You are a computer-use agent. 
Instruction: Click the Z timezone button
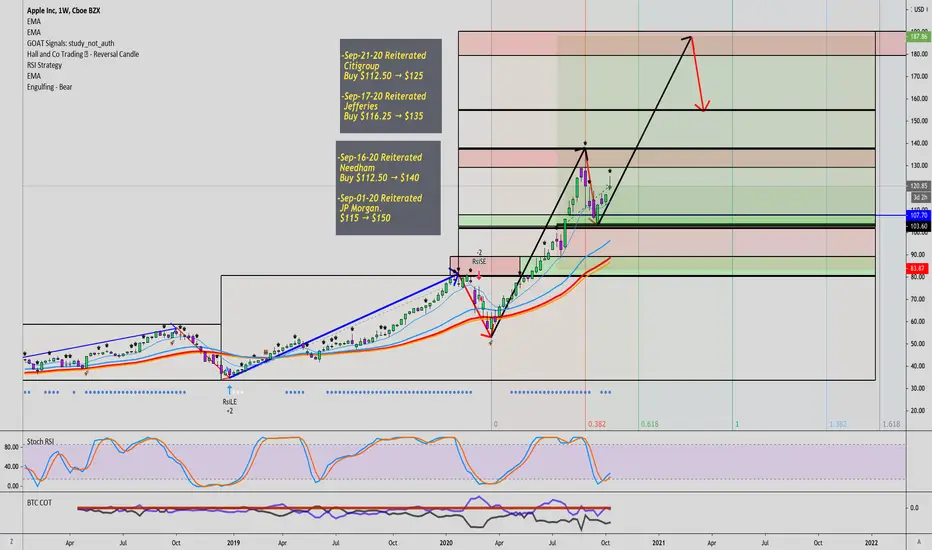[x=11, y=542]
